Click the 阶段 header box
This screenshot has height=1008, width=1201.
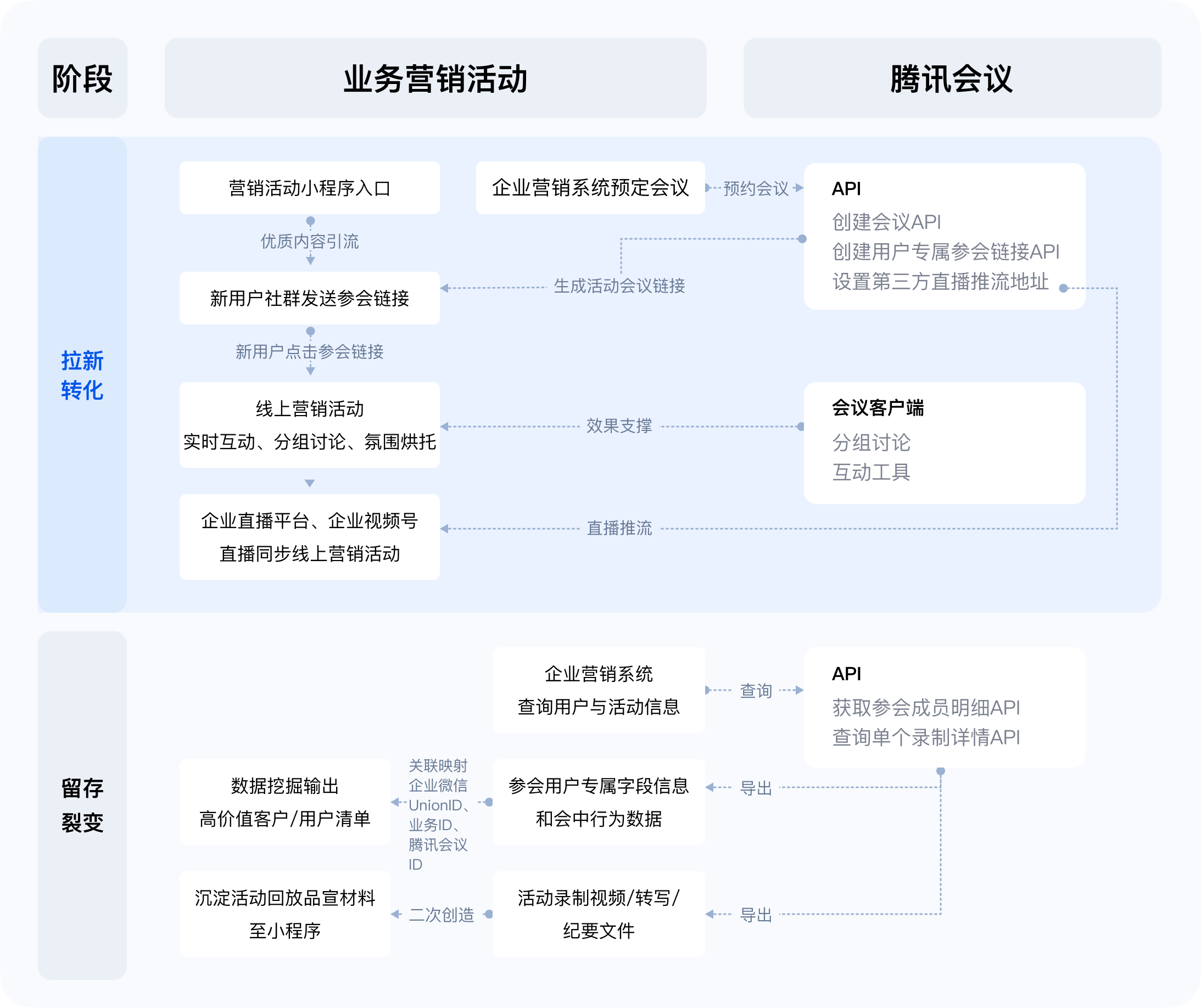coord(82,79)
